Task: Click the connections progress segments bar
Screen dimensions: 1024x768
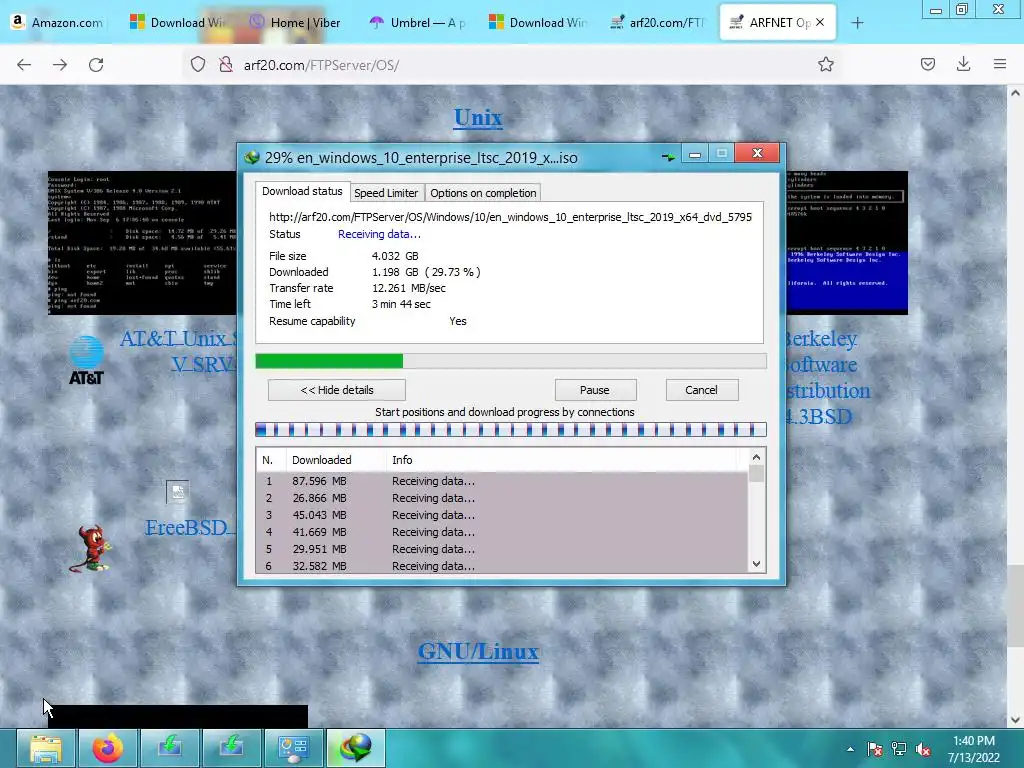Action: pos(511,430)
